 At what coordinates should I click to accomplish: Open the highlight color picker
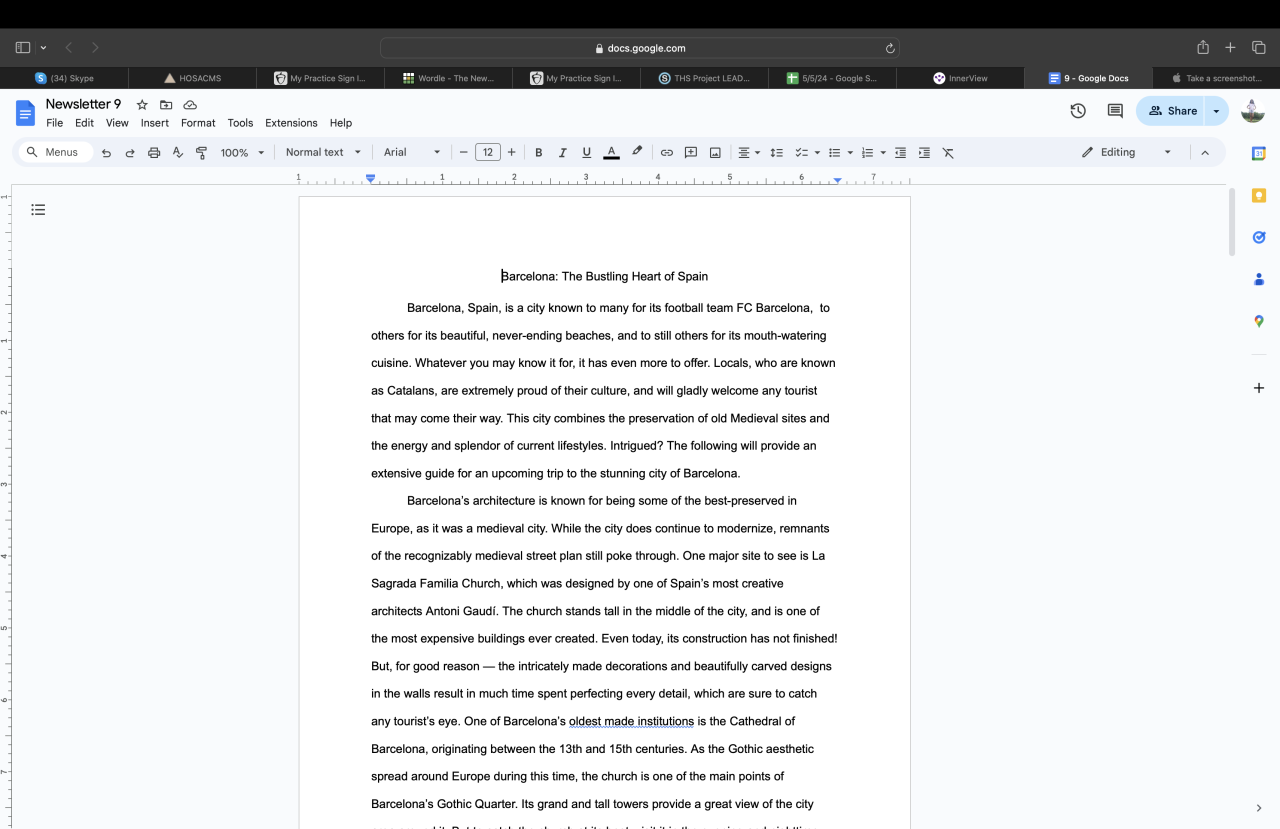[637, 153]
